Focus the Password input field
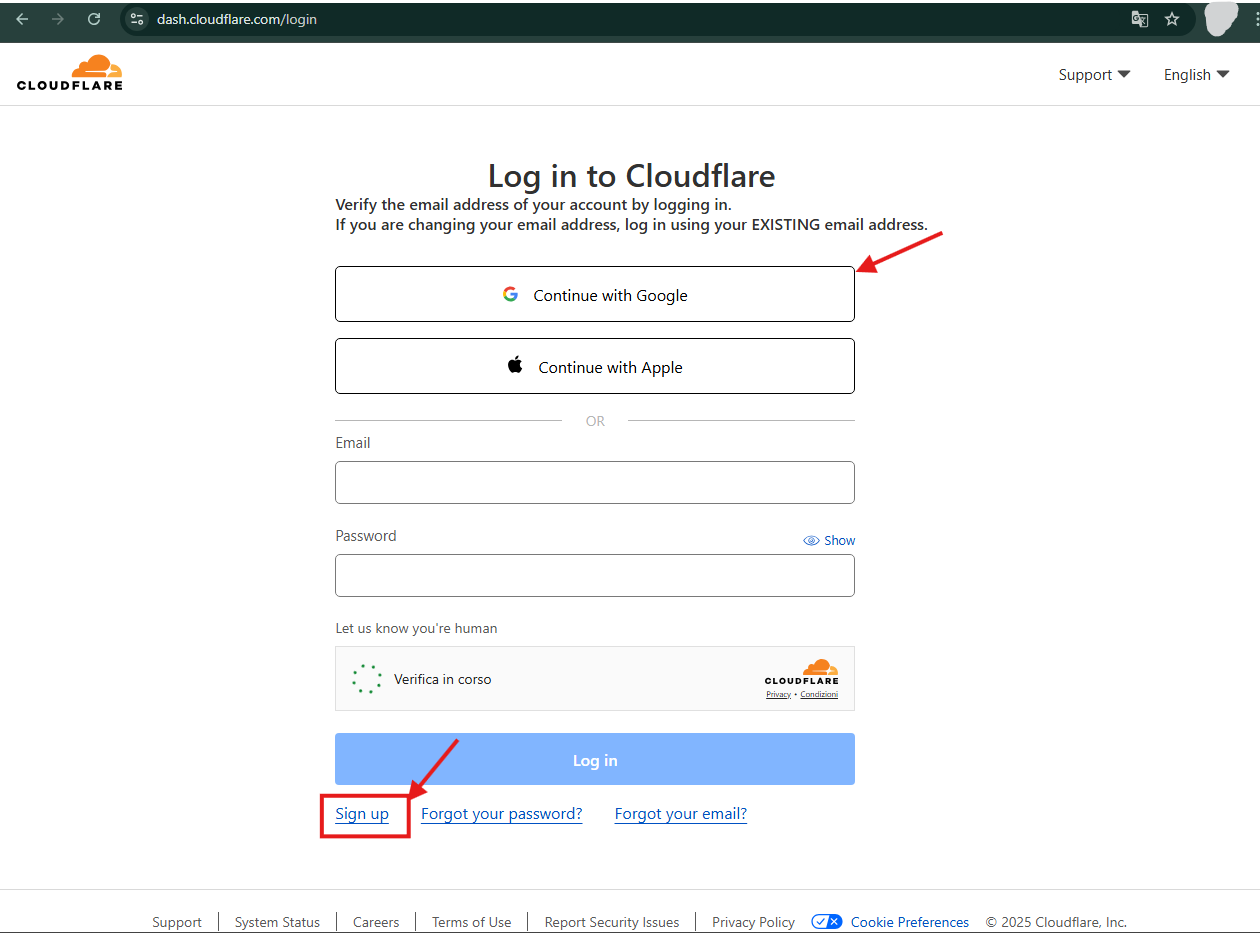This screenshot has height=933, width=1260. pos(595,575)
